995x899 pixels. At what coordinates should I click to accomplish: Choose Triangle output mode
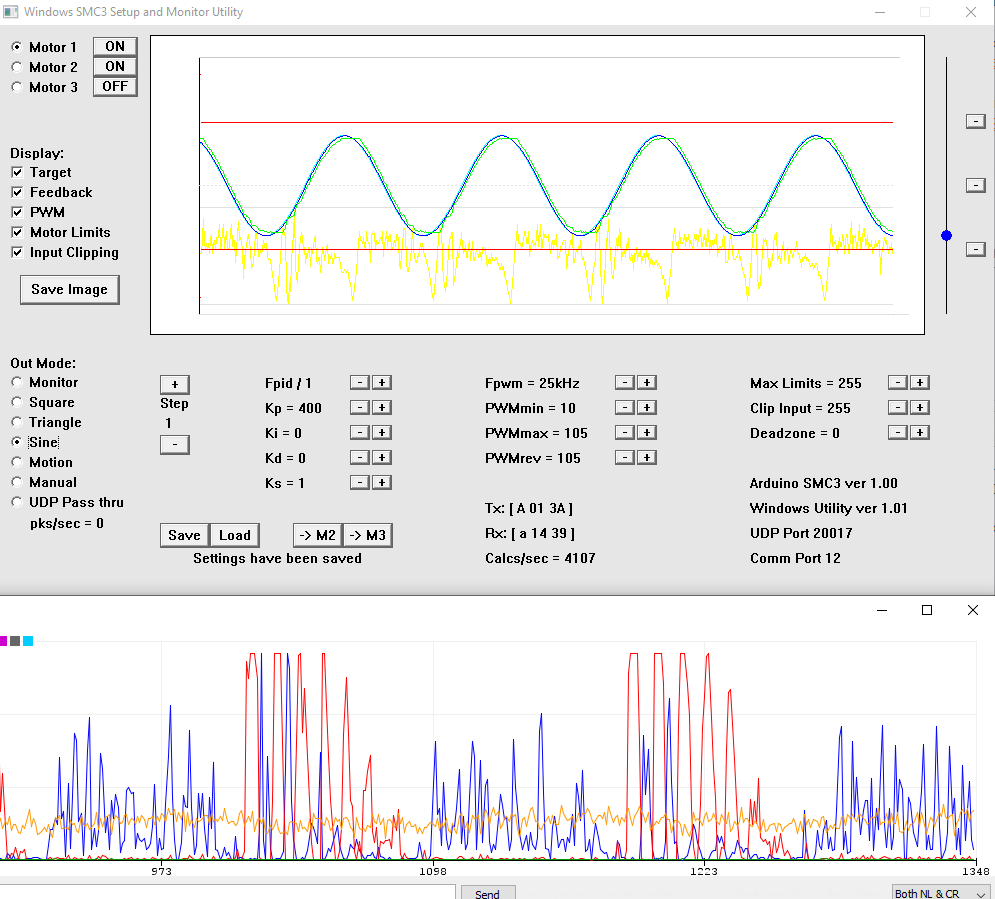click(x=17, y=423)
